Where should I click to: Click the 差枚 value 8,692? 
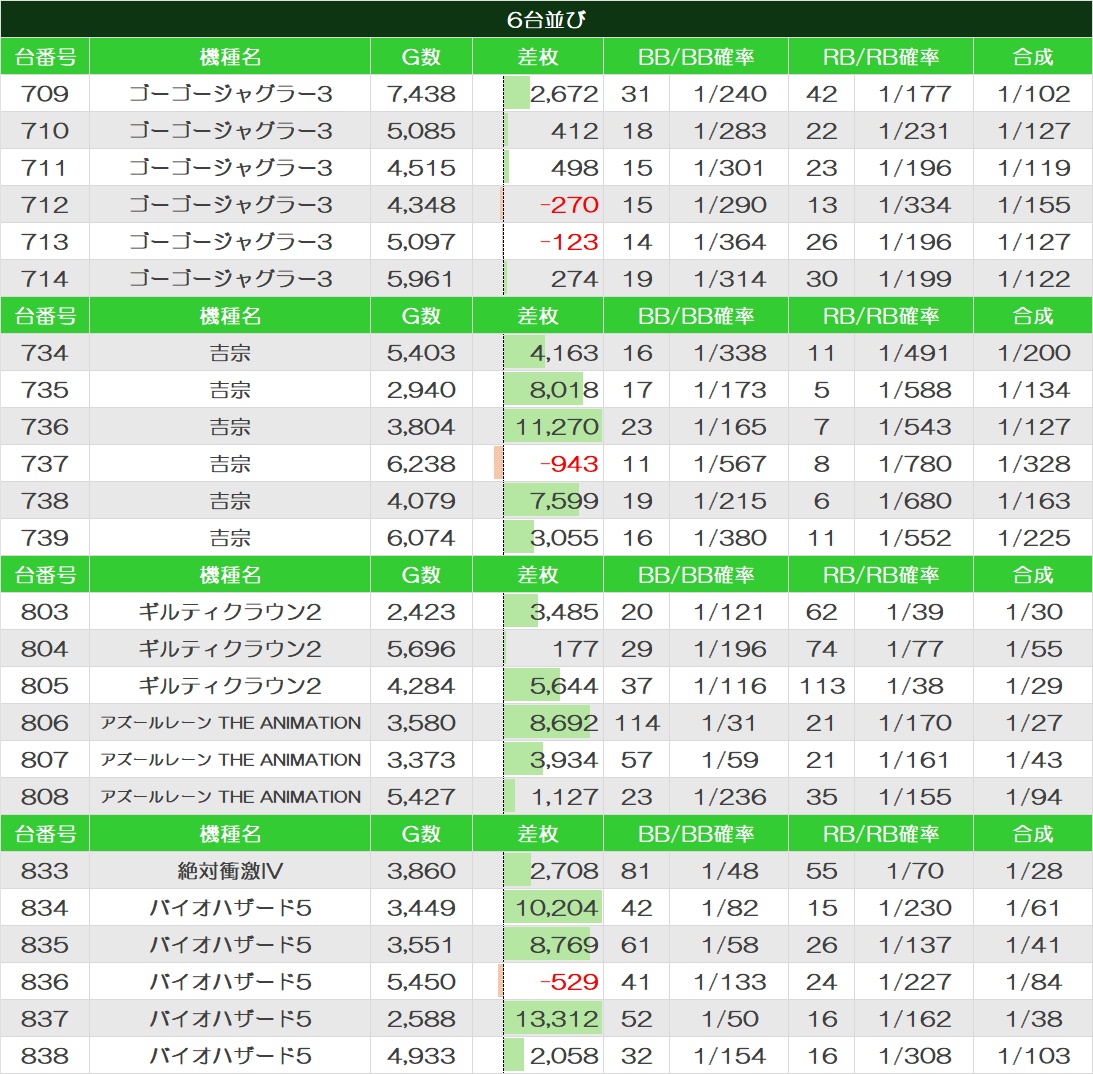click(x=564, y=722)
